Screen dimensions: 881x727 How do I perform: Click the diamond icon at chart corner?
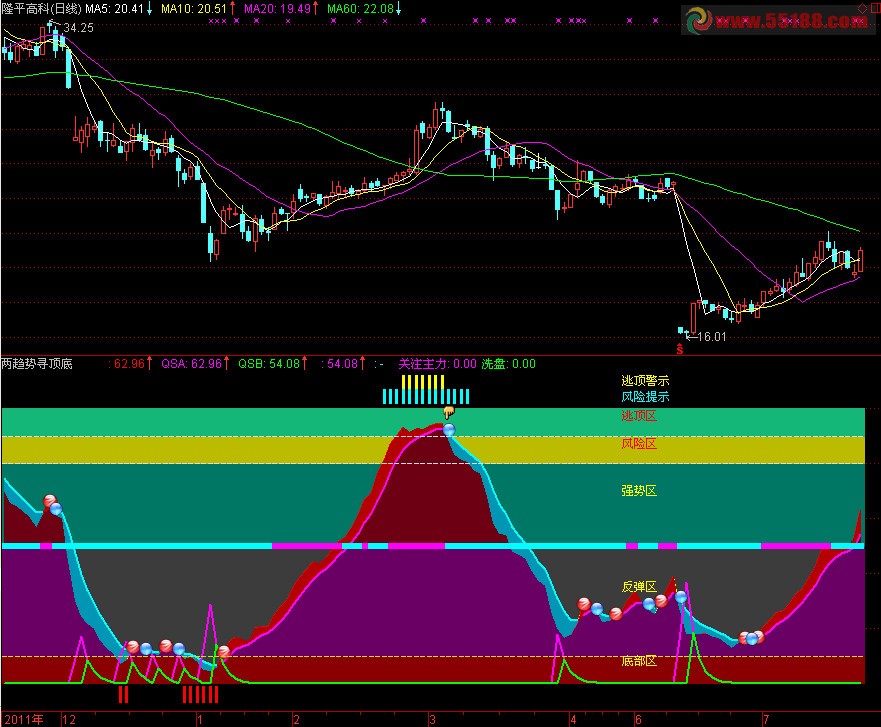click(x=862, y=8)
